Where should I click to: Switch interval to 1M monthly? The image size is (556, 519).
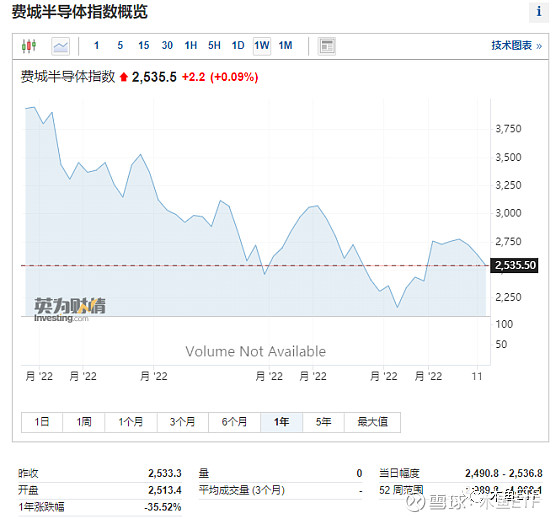285,45
